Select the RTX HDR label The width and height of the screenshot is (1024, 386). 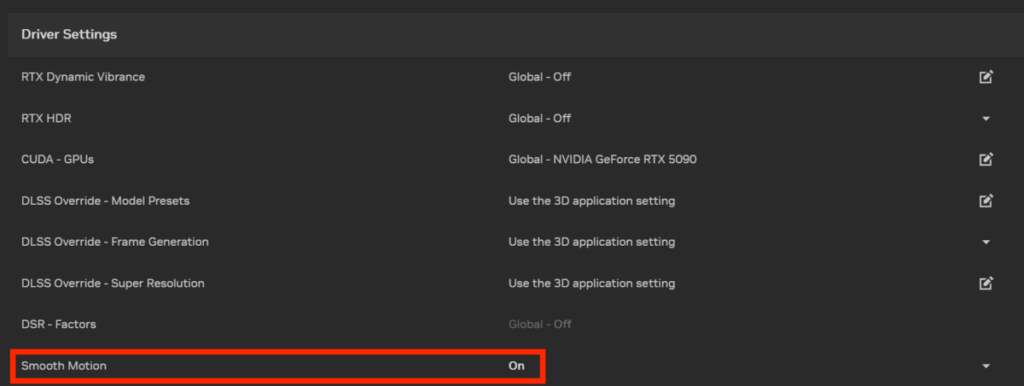46,118
